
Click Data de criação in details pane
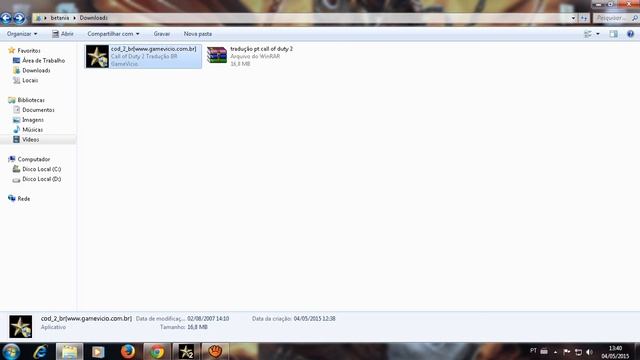[x=294, y=318]
